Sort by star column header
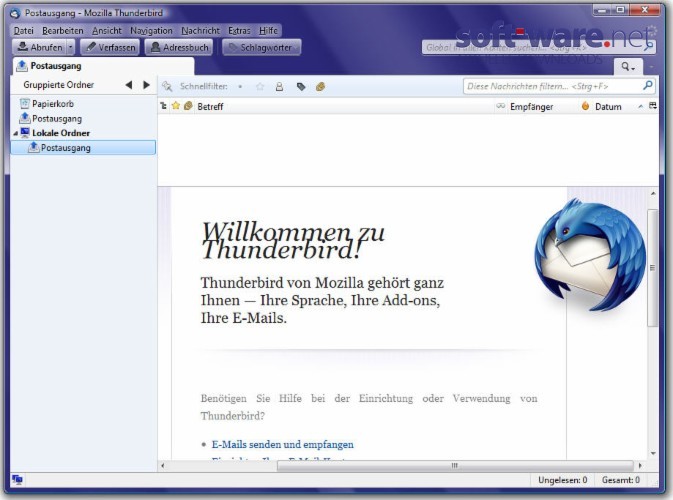This screenshot has width=673, height=500. (x=176, y=106)
